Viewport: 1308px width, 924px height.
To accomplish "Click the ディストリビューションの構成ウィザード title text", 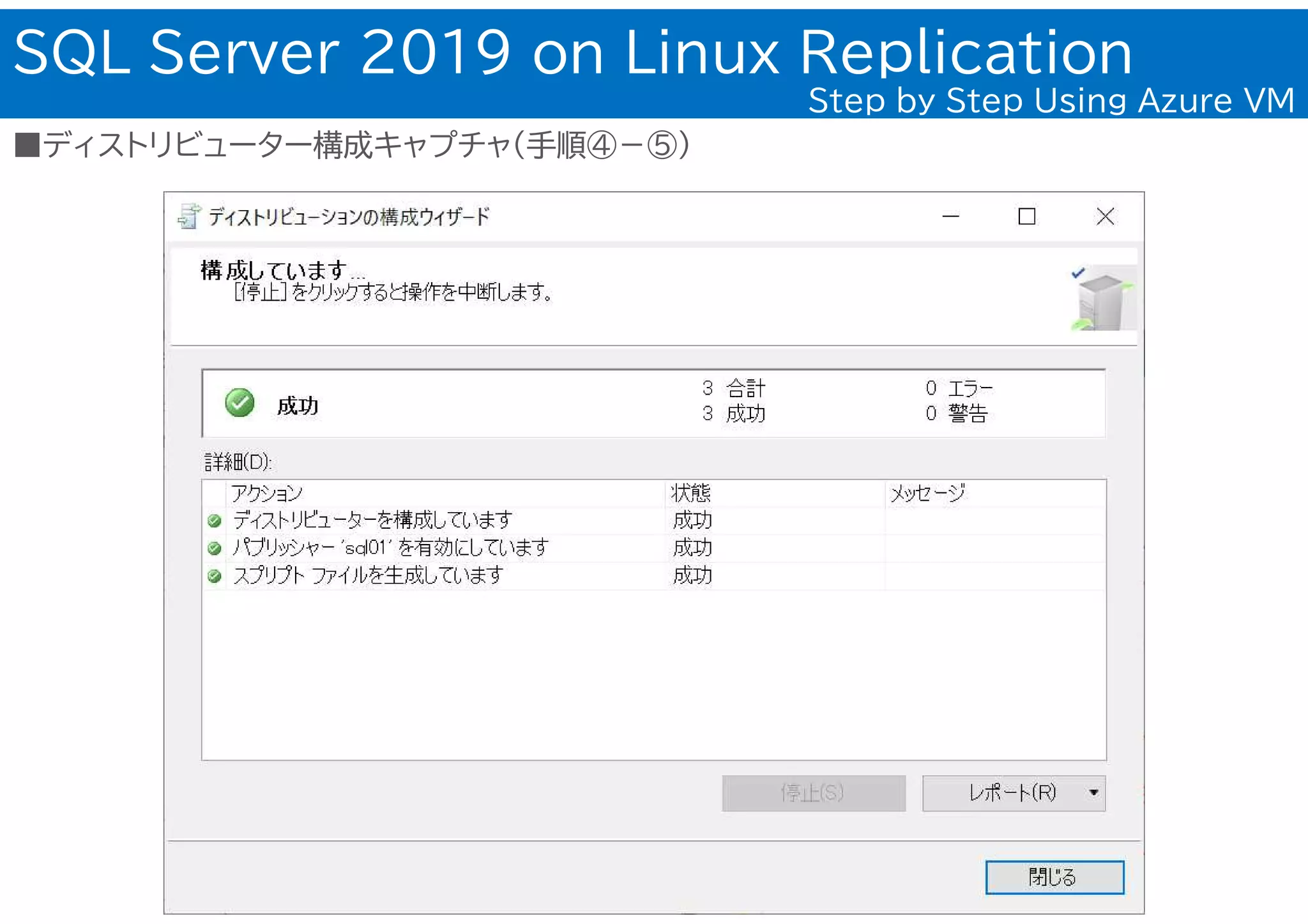I will click(x=349, y=217).
